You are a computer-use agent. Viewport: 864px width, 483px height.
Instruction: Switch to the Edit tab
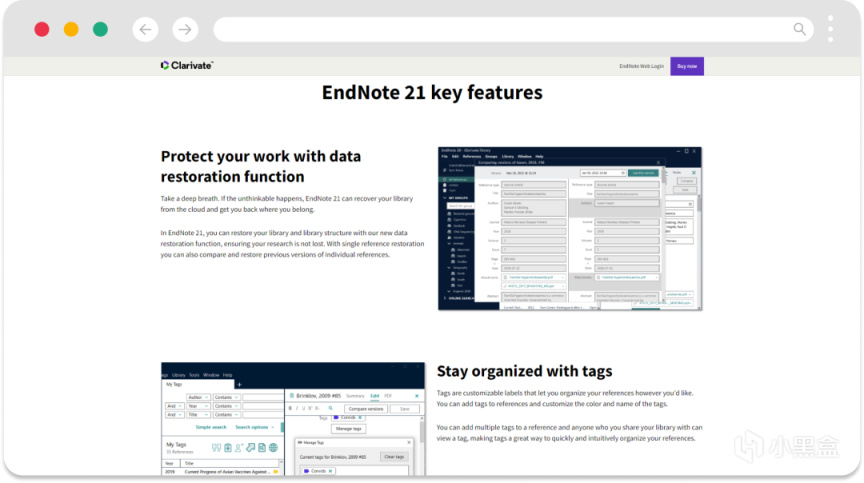375,396
